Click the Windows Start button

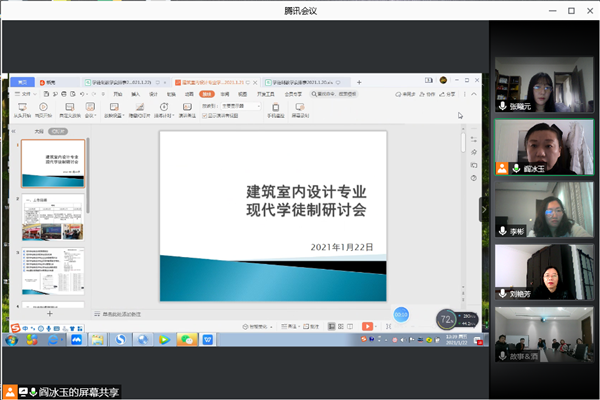point(11,341)
